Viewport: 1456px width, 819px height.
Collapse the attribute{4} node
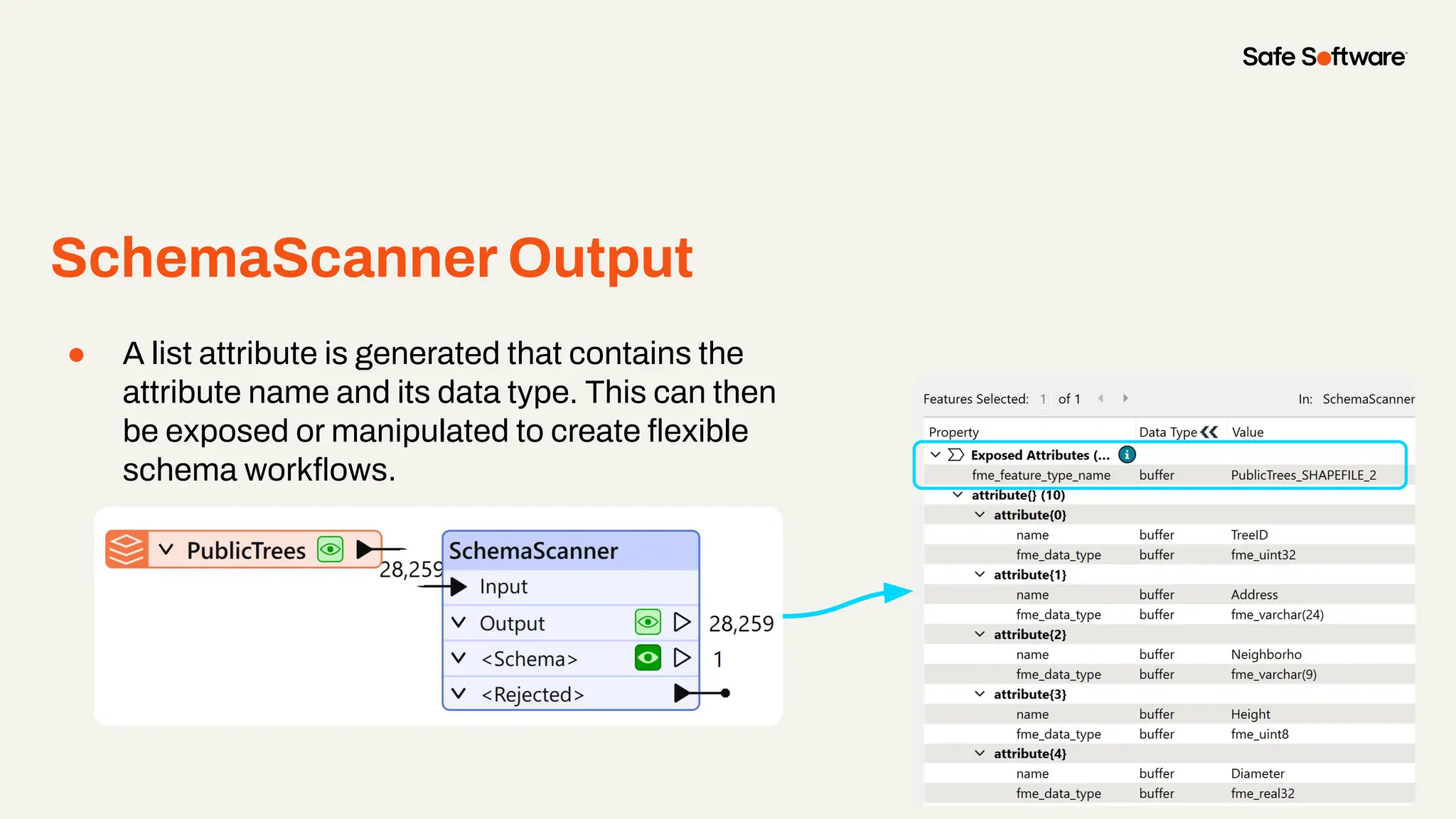pyautogui.click(x=980, y=754)
